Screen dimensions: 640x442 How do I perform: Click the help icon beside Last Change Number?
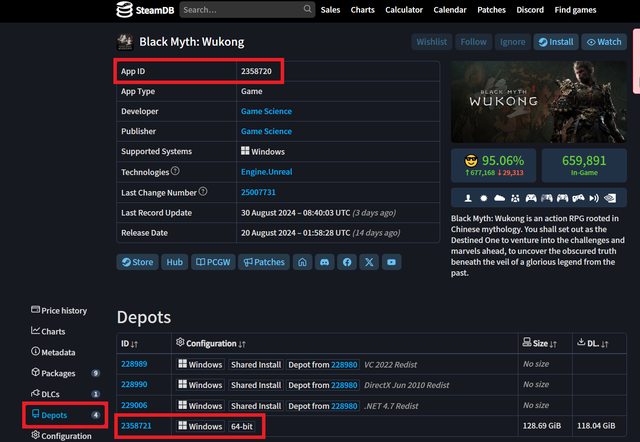click(x=203, y=191)
